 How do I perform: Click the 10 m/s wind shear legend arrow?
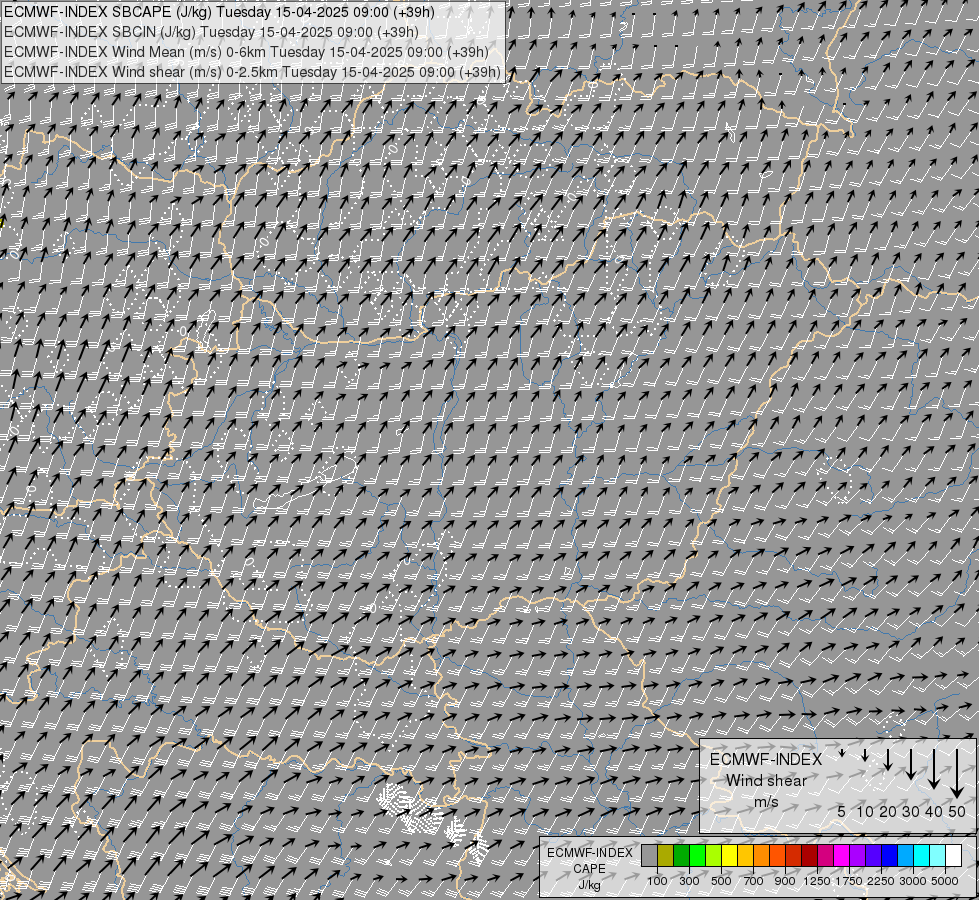(865, 756)
